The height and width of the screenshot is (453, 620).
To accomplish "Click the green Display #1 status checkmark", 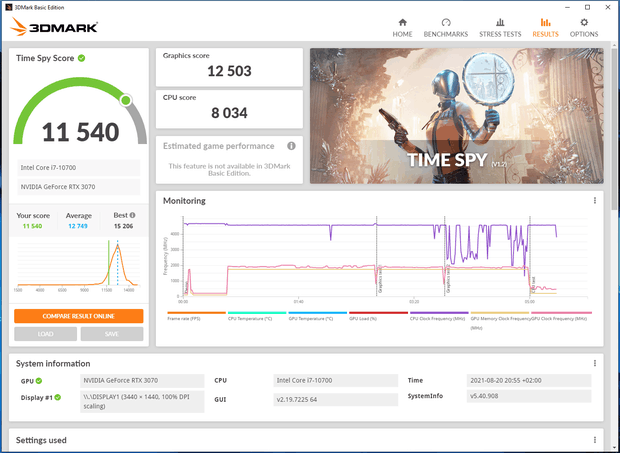I will (58, 397).
